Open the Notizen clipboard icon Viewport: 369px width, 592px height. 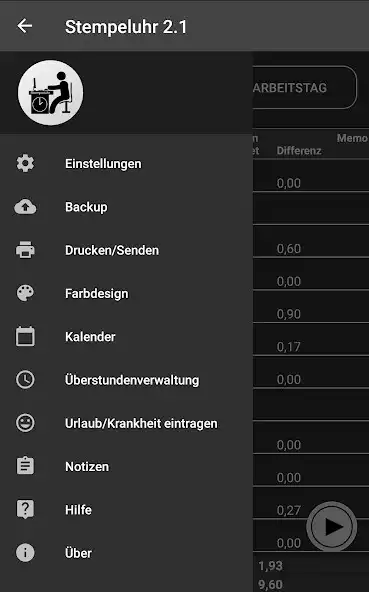click(25, 466)
